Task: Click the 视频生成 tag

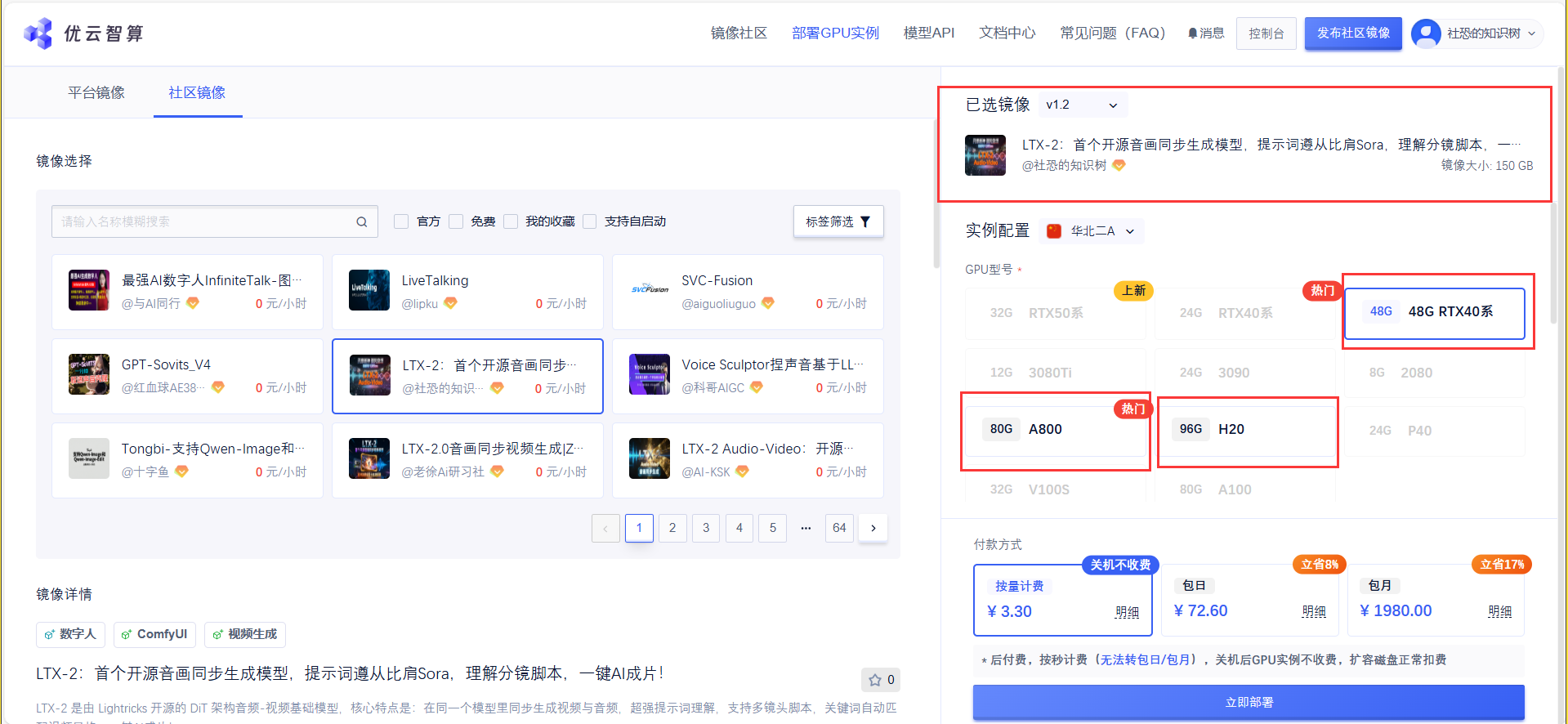Action: (x=244, y=634)
